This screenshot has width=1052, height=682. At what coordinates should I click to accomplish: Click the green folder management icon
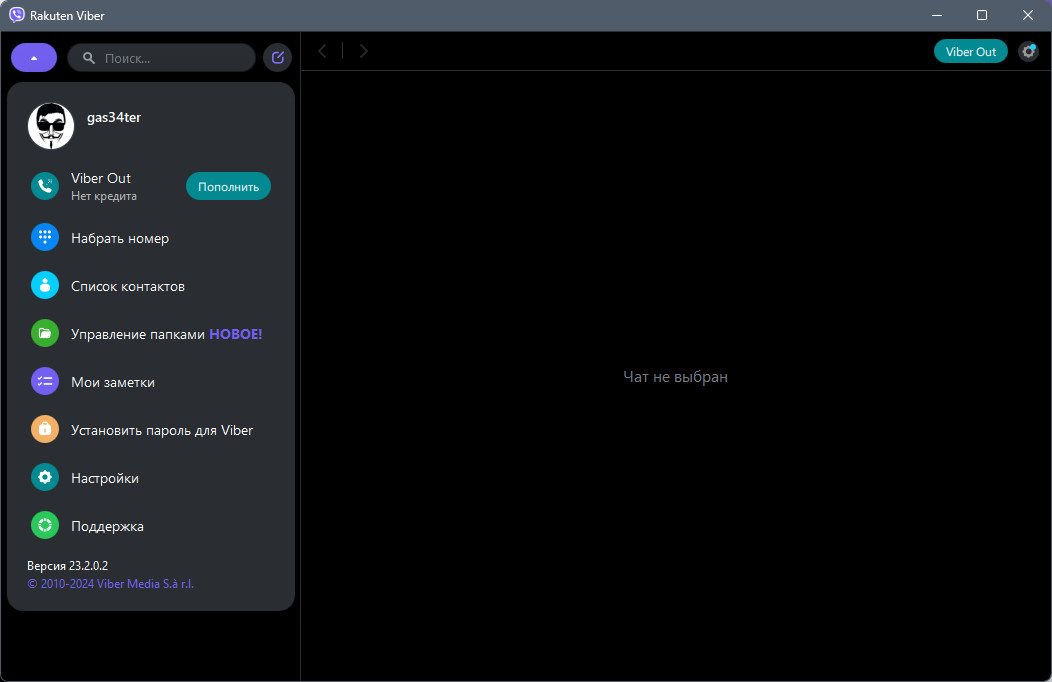point(45,334)
